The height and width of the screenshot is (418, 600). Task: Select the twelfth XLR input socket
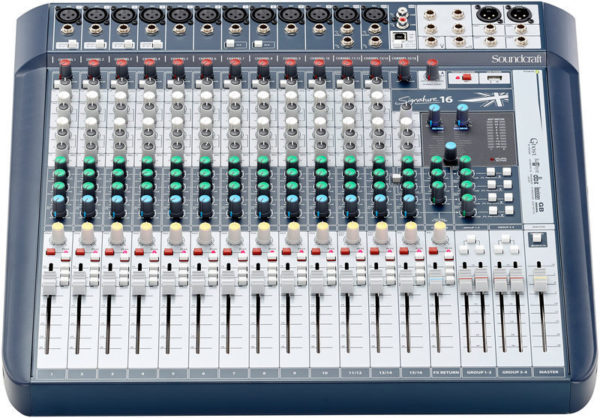pos(374,15)
